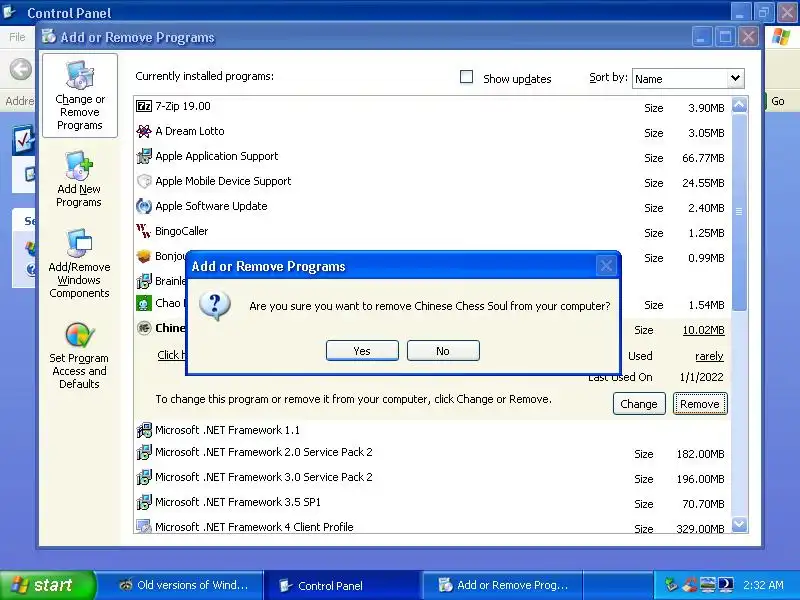Select BingoCaller entry
The width and height of the screenshot is (800, 600).
point(432,232)
